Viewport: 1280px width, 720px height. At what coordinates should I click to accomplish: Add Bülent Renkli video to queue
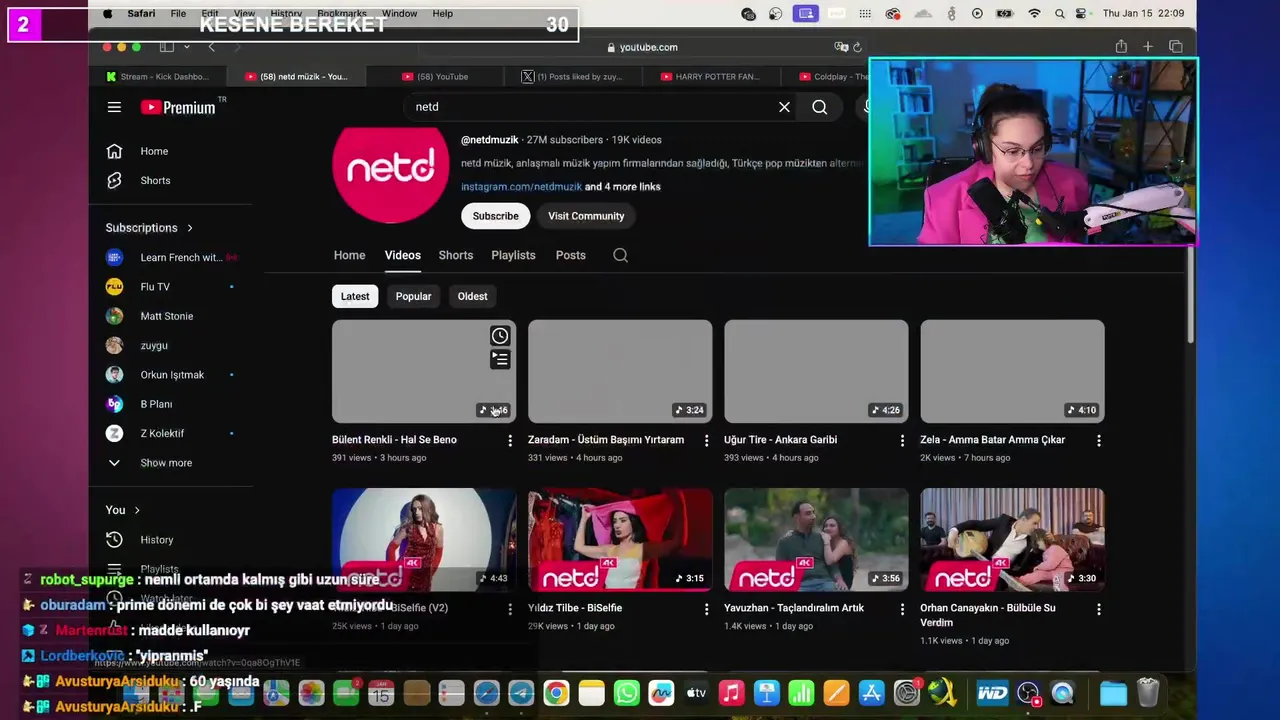pyautogui.click(x=500, y=359)
